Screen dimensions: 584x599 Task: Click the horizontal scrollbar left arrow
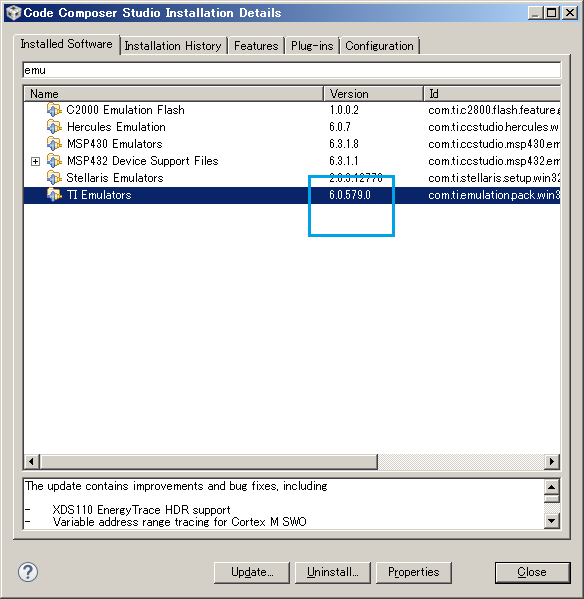click(x=32, y=461)
